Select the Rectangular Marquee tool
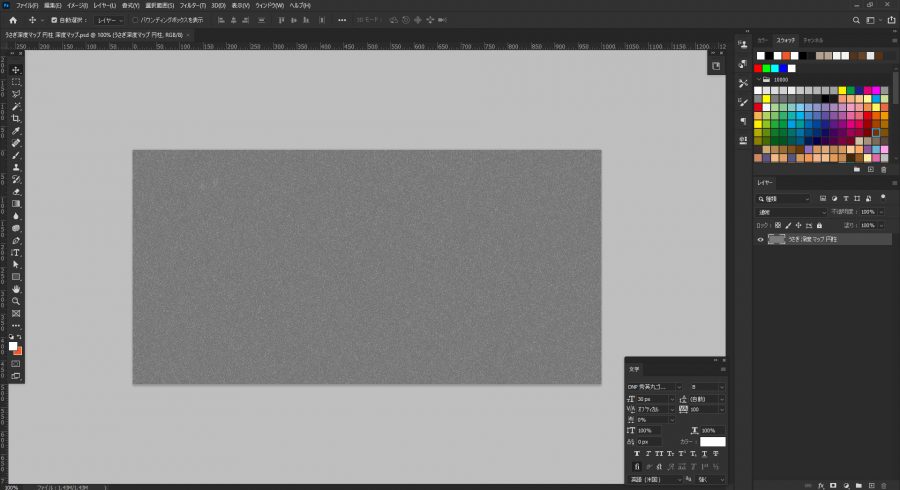 click(16, 82)
